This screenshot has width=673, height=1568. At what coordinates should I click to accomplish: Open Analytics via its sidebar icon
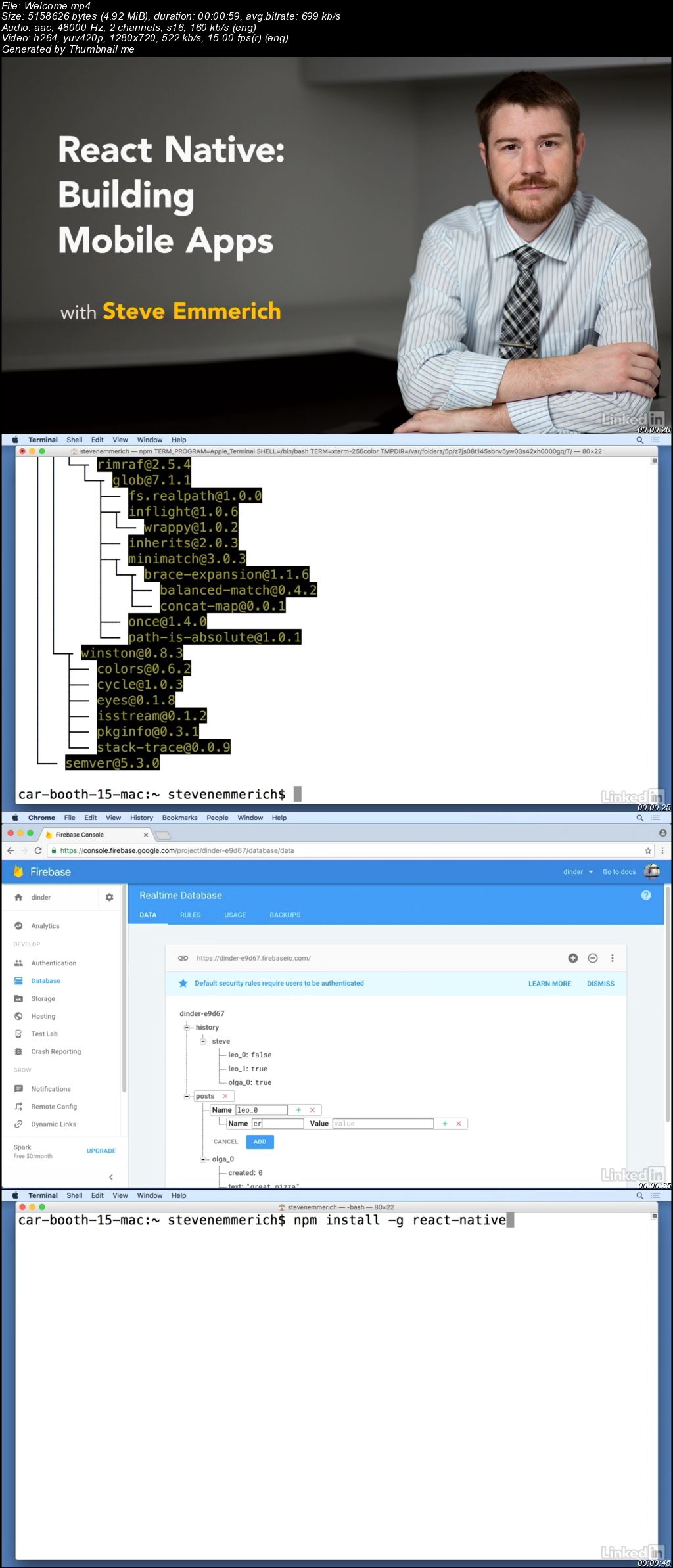(18, 926)
